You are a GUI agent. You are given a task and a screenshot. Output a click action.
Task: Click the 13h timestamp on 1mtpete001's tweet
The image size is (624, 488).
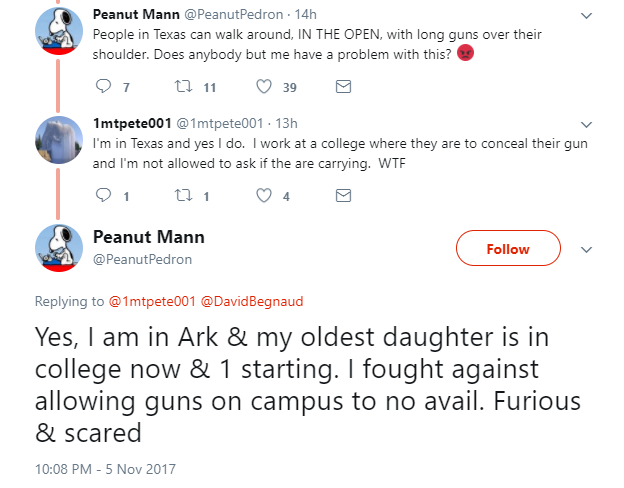pyautogui.click(x=284, y=124)
